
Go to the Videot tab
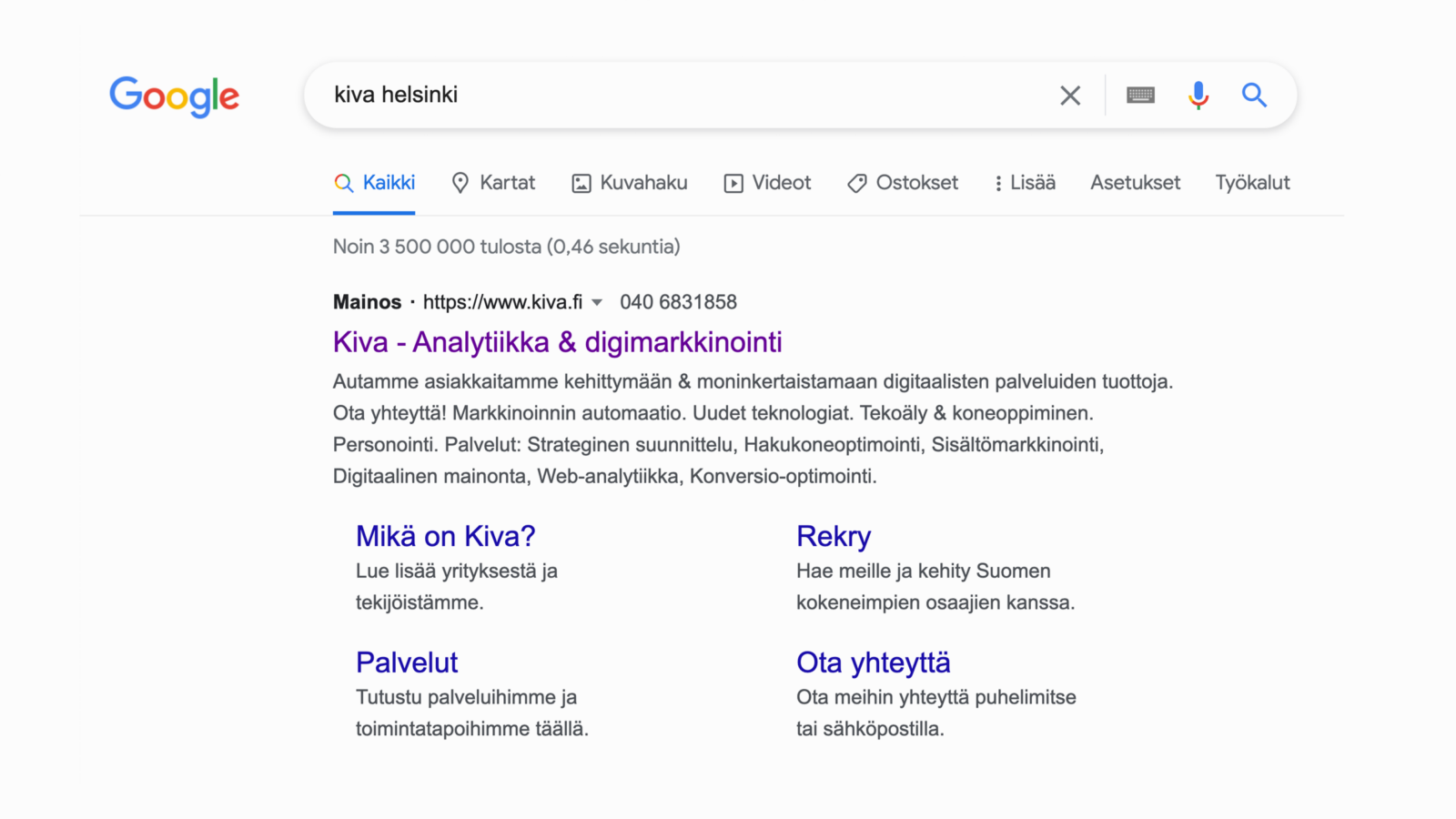pyautogui.click(x=767, y=183)
